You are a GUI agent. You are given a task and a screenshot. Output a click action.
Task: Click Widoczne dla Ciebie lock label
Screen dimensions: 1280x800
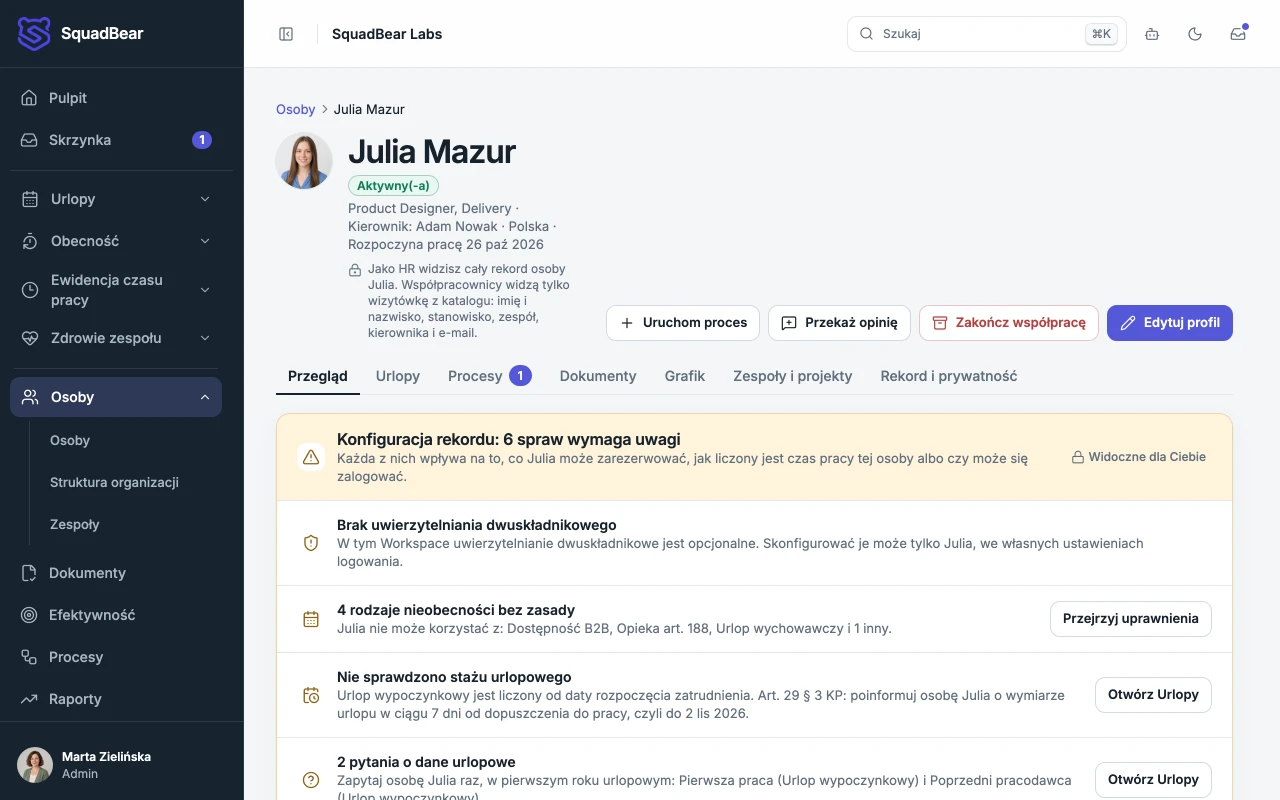[x=1139, y=457]
